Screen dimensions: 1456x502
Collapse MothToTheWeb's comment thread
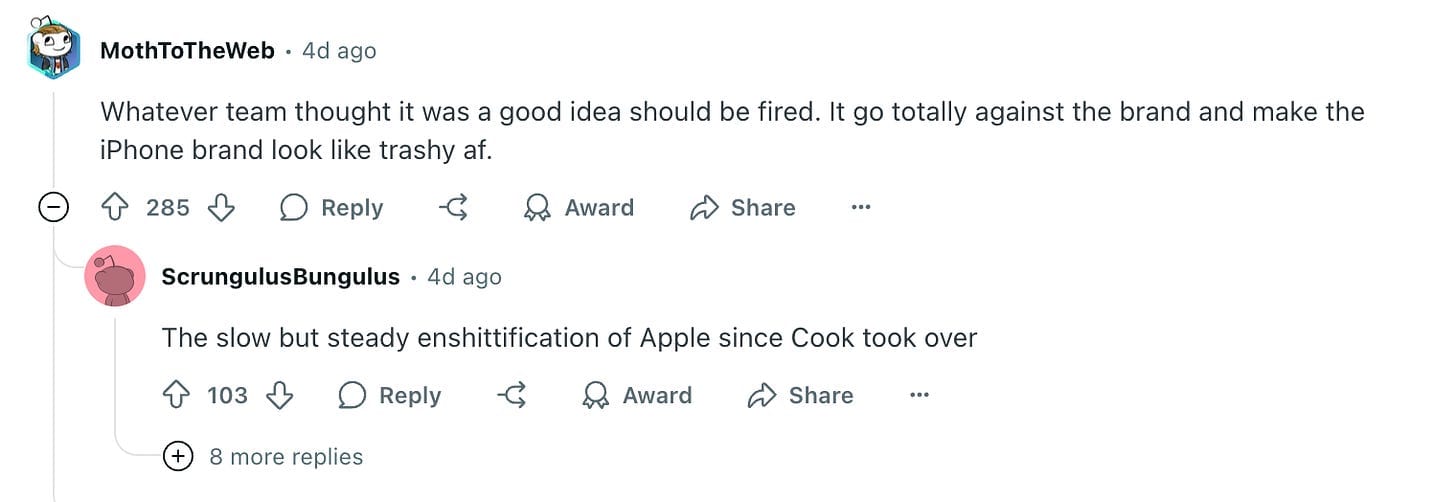[x=52, y=208]
